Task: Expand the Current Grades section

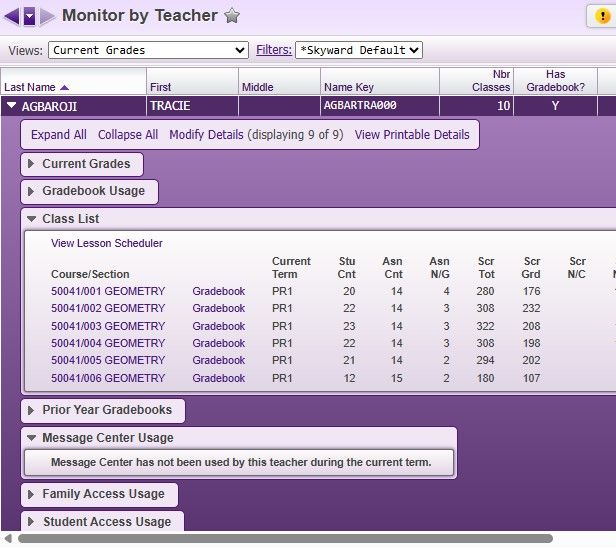Action: [x=83, y=164]
